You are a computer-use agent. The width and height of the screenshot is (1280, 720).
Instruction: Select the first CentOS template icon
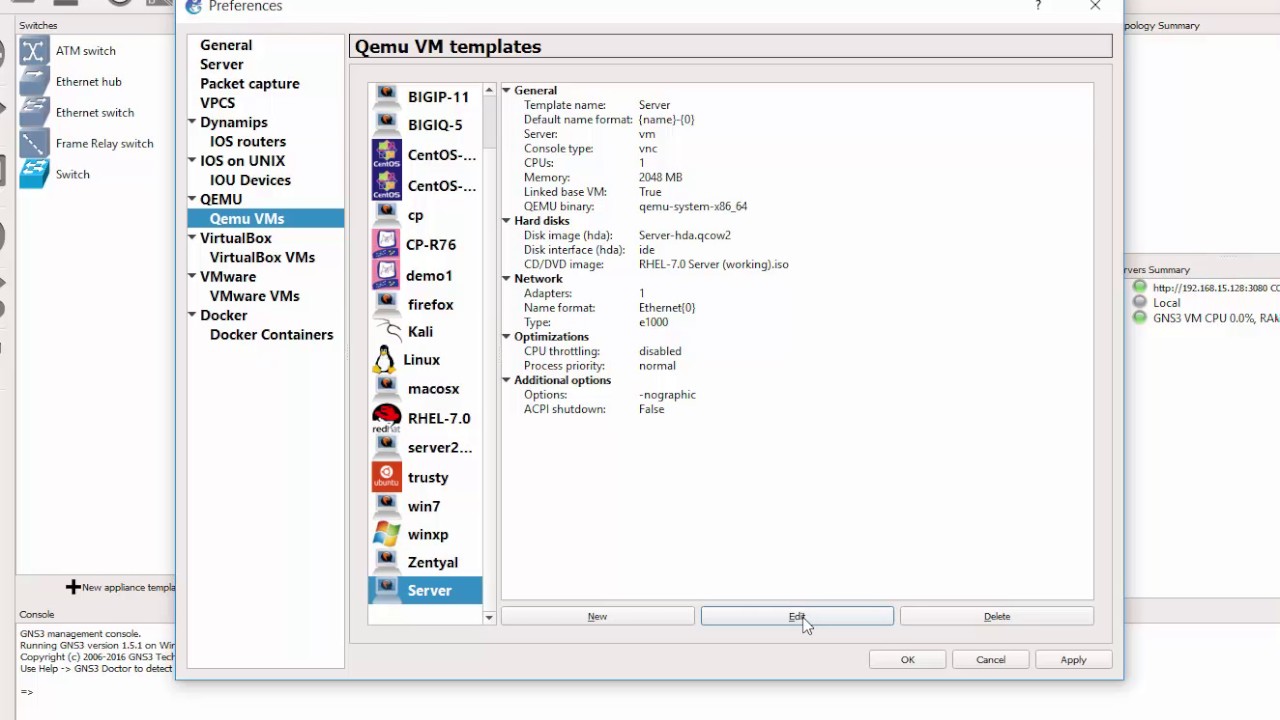pos(386,155)
